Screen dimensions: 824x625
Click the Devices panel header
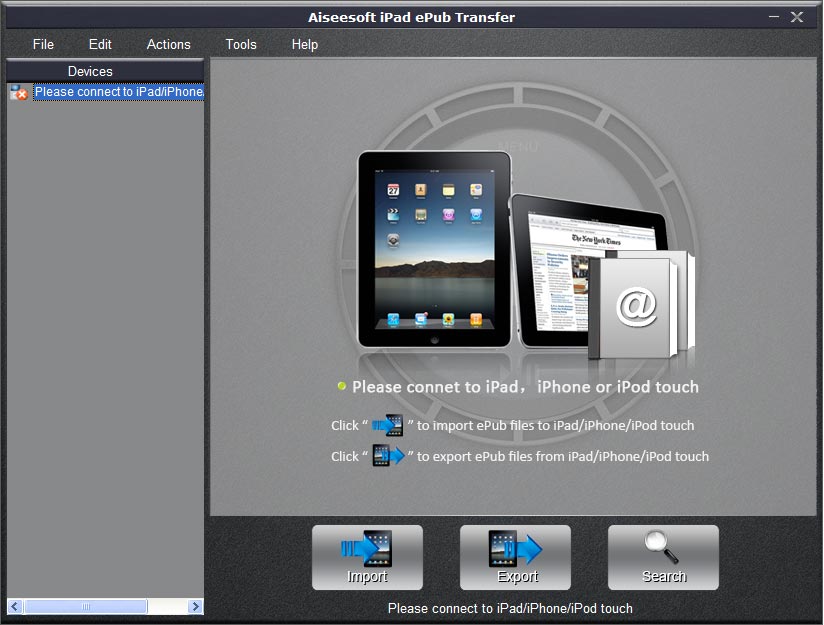click(x=105, y=71)
